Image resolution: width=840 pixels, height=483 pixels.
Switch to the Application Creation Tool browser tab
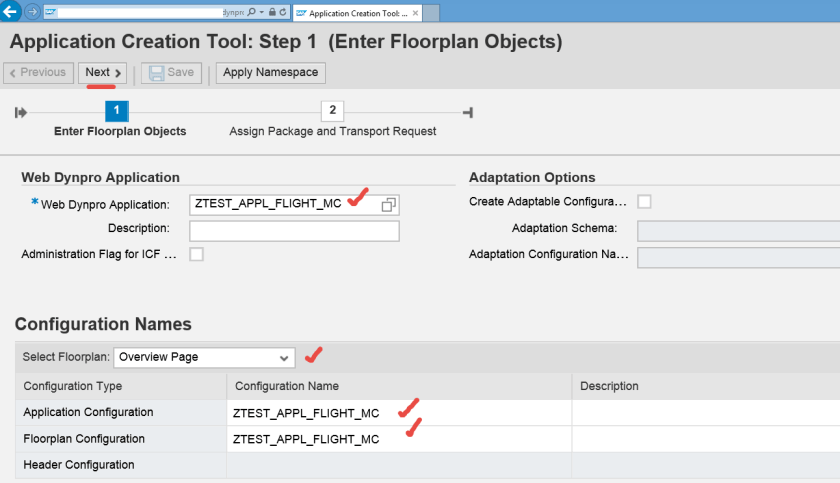tap(357, 13)
